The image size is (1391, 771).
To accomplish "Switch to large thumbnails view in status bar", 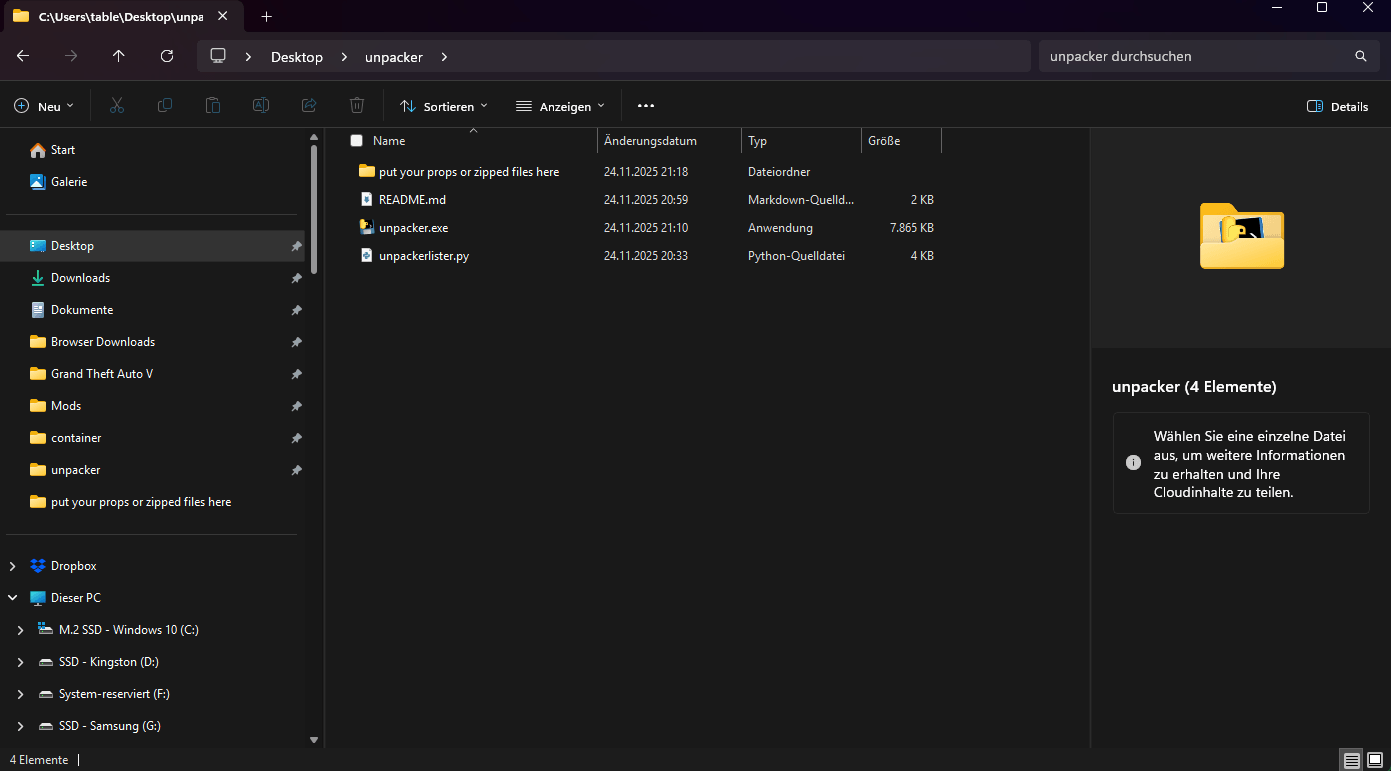I will click(x=1375, y=760).
